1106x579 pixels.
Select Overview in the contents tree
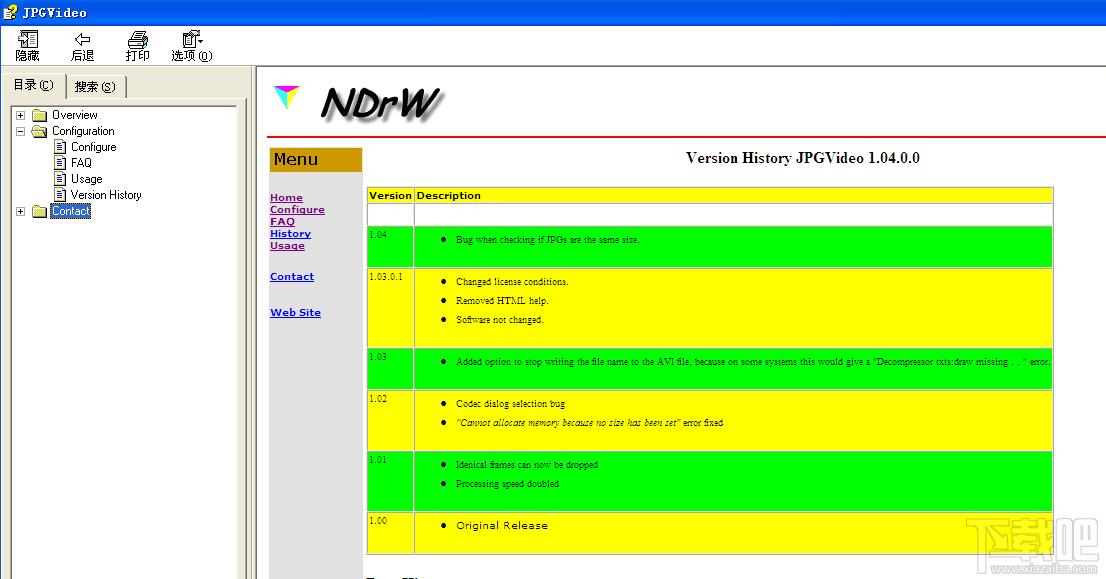pyautogui.click(x=75, y=115)
